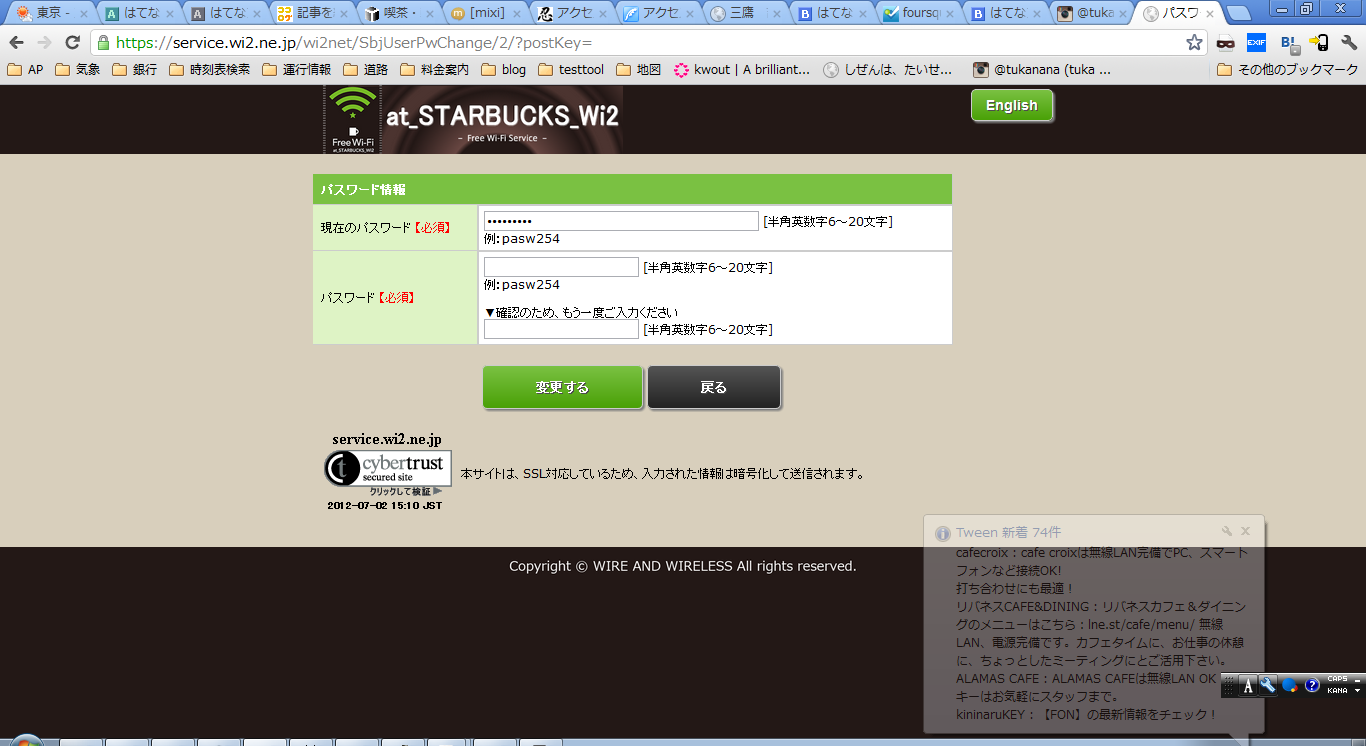Expand the その他のブックマーク folder
Screen dimensions: 1366x746
pos(1287,70)
